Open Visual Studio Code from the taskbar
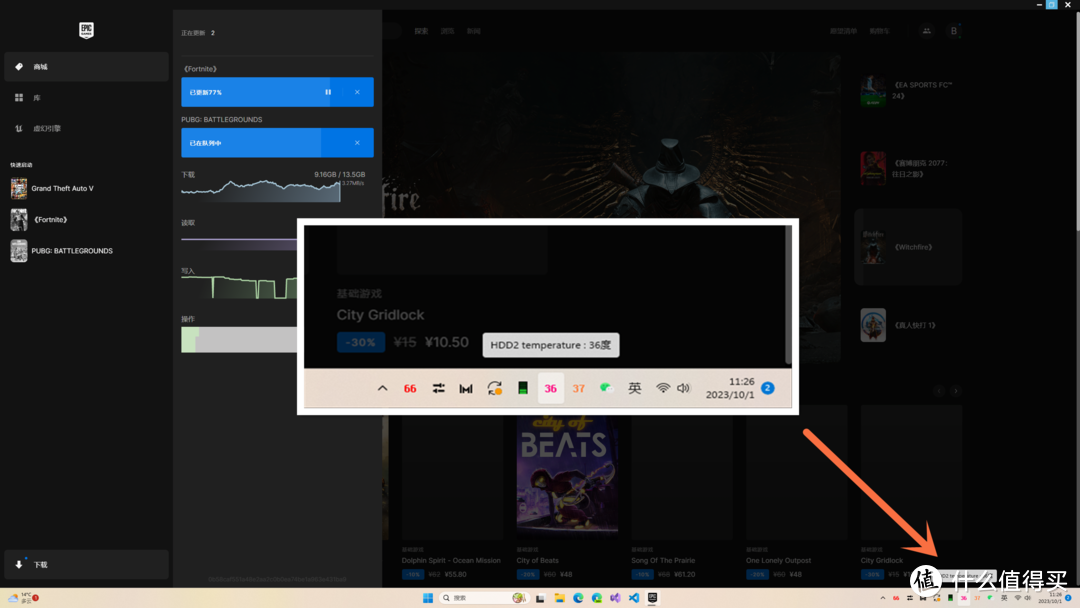The width and height of the screenshot is (1080, 608). [x=634, y=598]
